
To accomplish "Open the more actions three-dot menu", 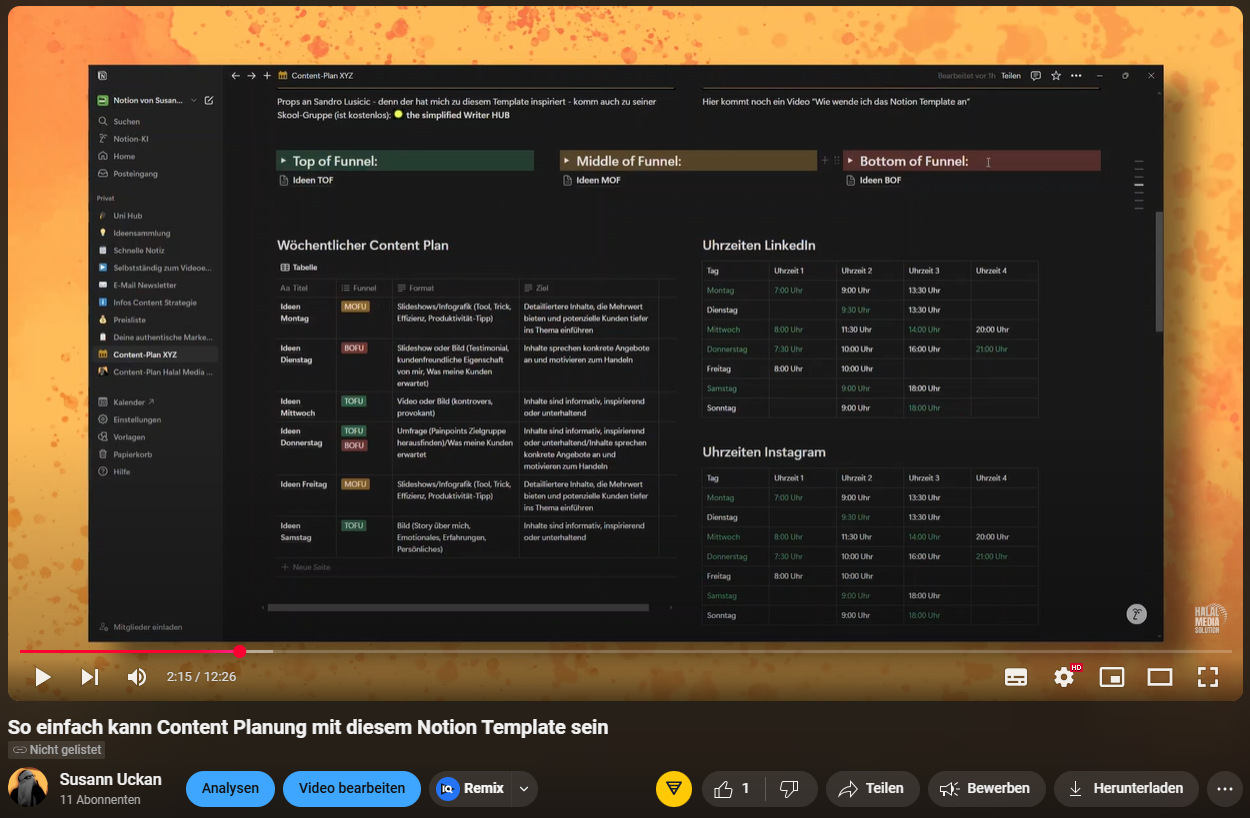I will coord(1225,789).
